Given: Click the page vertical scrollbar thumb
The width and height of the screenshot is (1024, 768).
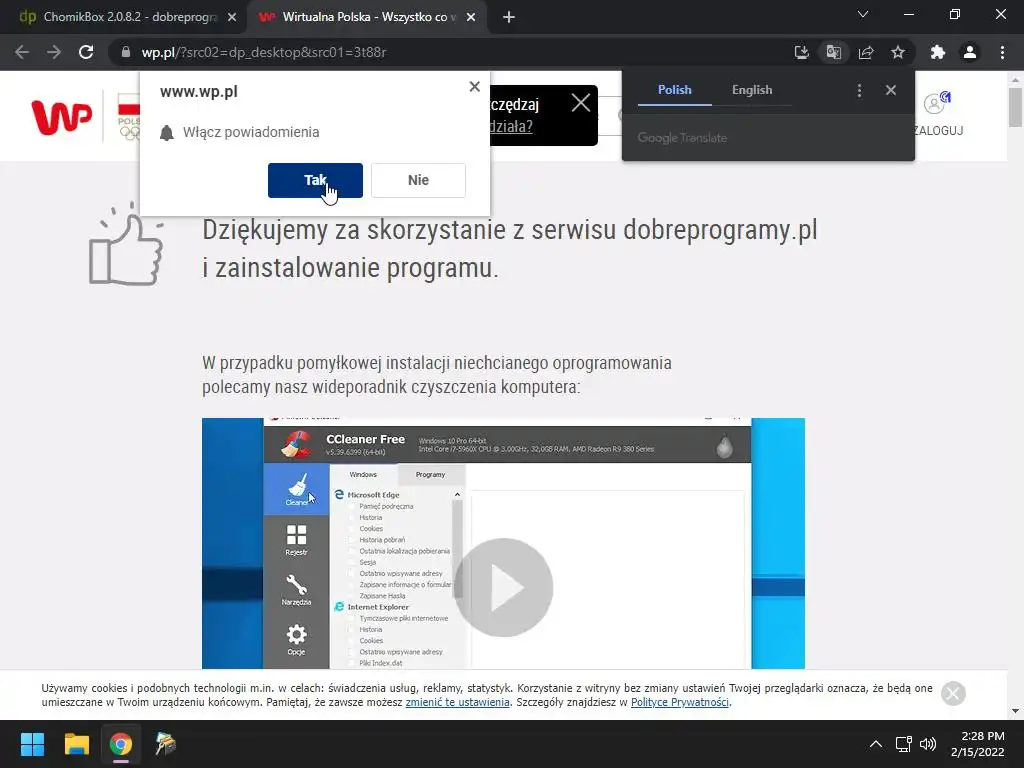Looking at the screenshot, I should coord(1015,108).
